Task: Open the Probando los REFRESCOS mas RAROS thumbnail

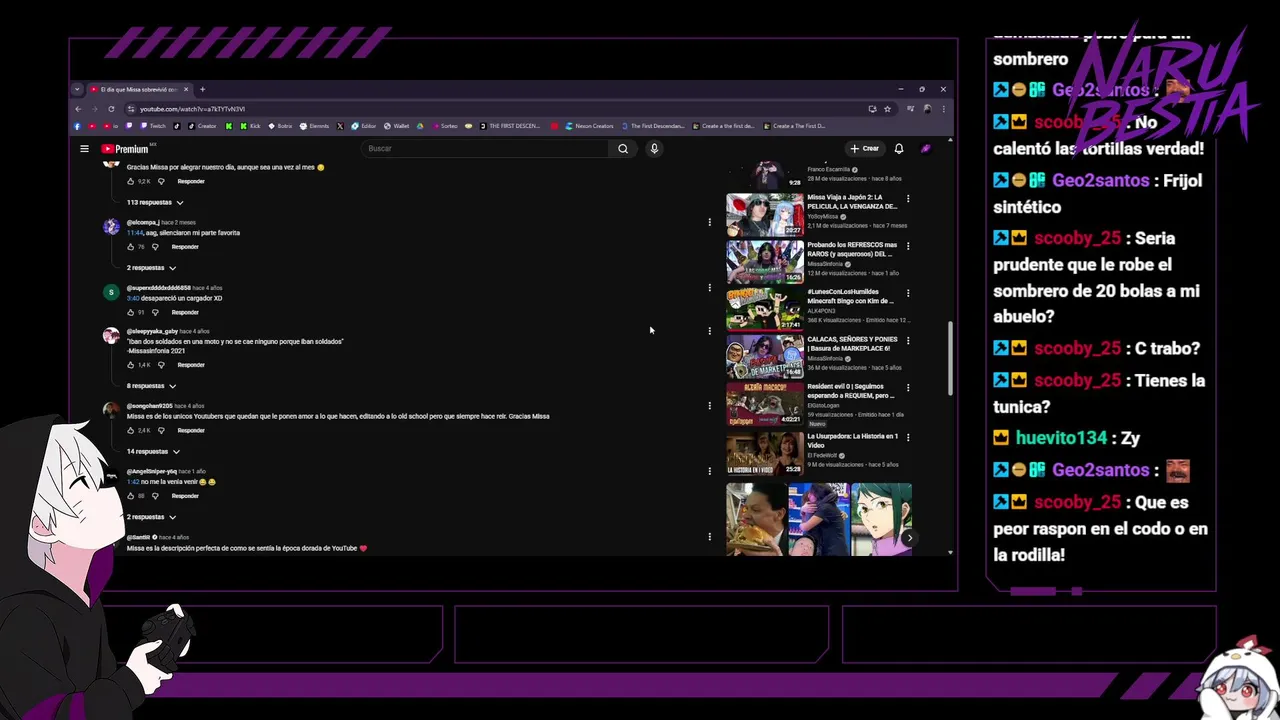Action: point(765,262)
